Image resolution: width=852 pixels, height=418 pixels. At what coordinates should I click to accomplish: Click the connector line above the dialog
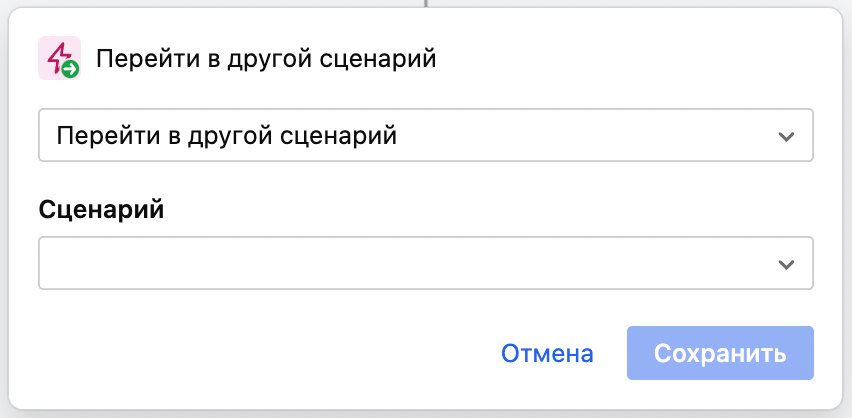[426, 3]
